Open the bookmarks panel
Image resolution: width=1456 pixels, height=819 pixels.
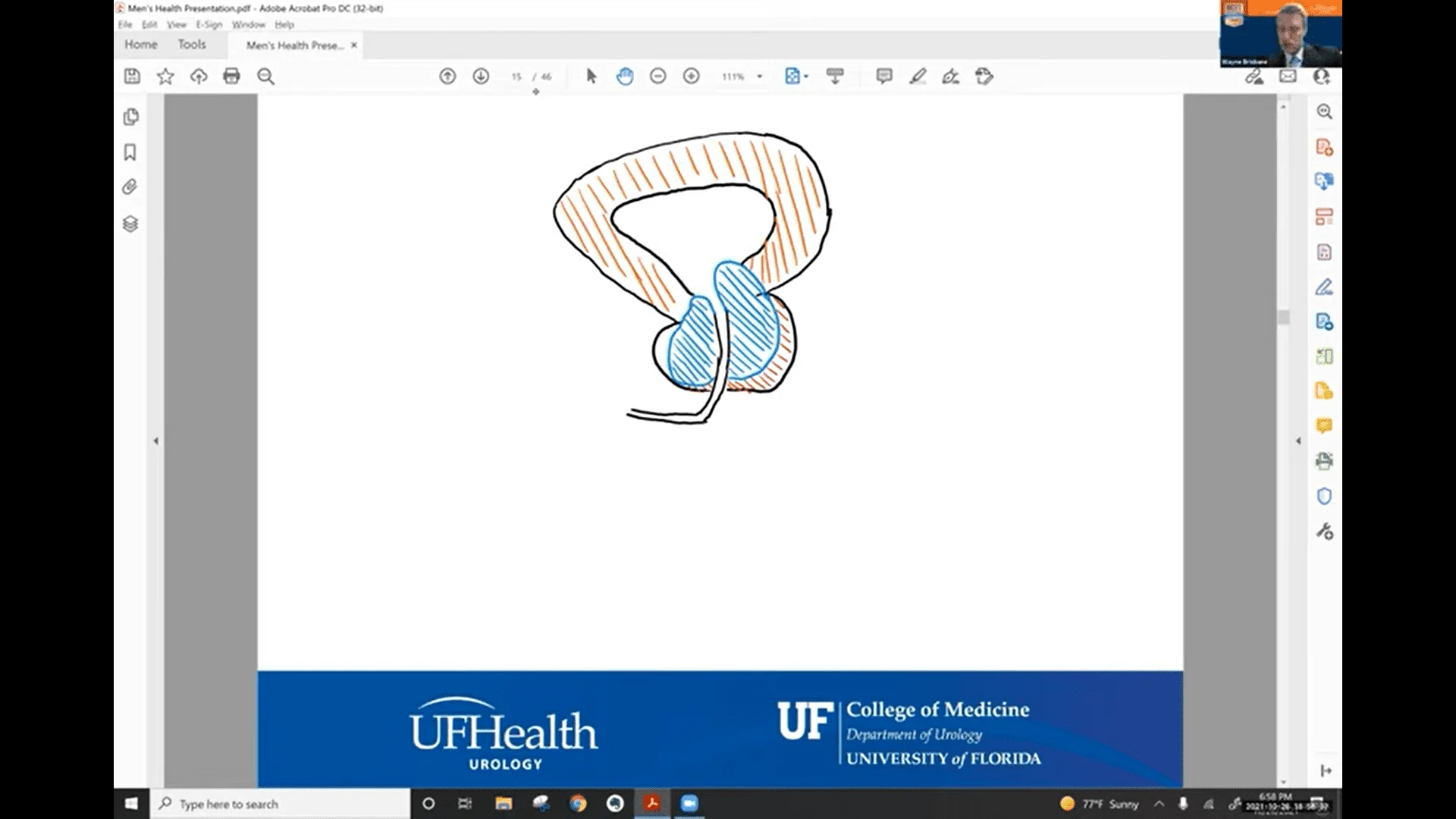tap(130, 152)
